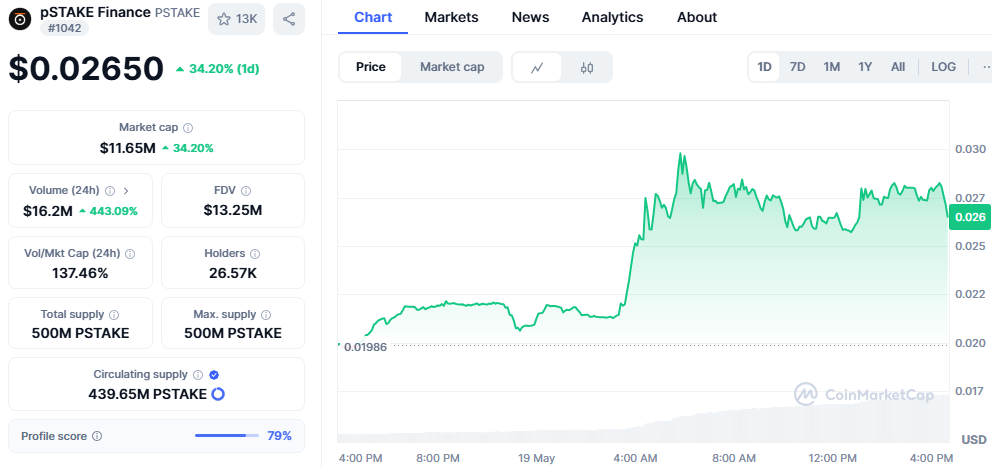Set chart range to All
Image resolution: width=992 pixels, height=468 pixels.
(x=898, y=67)
